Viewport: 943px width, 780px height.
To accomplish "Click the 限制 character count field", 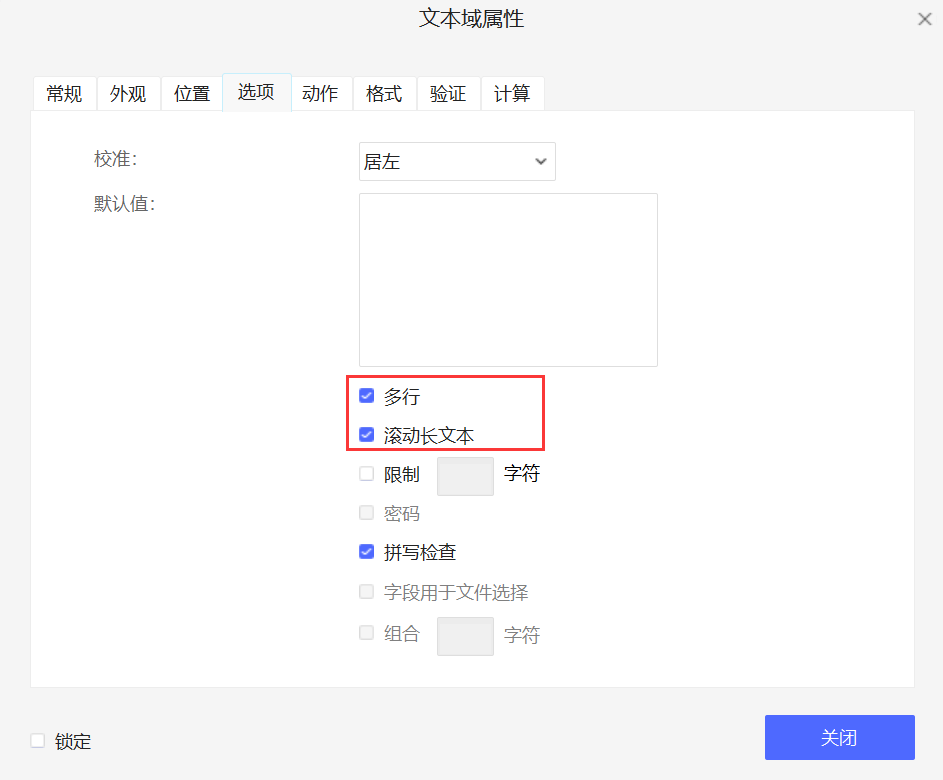I will [x=465, y=475].
